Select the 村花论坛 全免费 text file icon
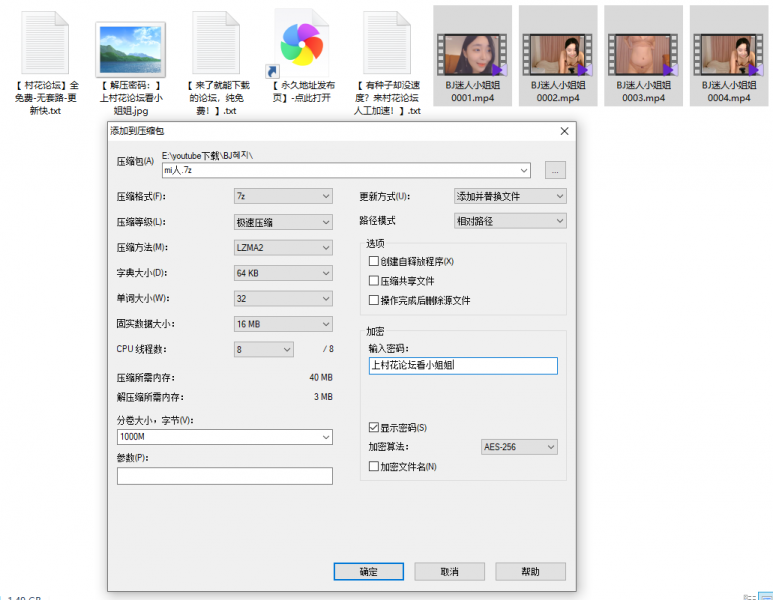Viewport: 773px width, 600px height. [44, 41]
